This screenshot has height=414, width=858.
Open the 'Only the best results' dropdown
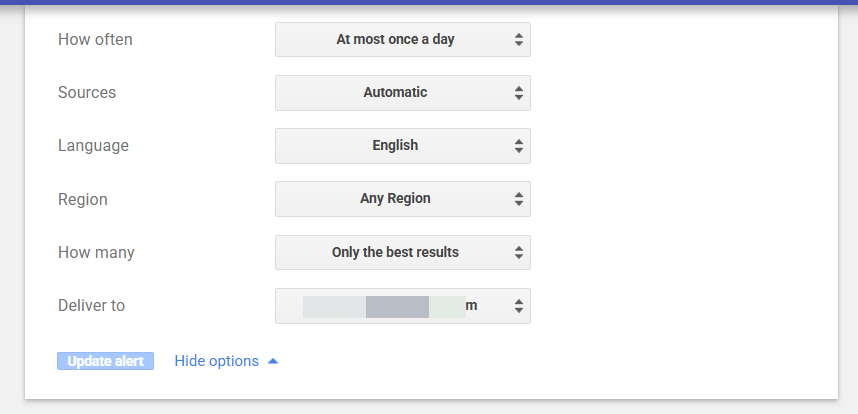click(x=396, y=253)
